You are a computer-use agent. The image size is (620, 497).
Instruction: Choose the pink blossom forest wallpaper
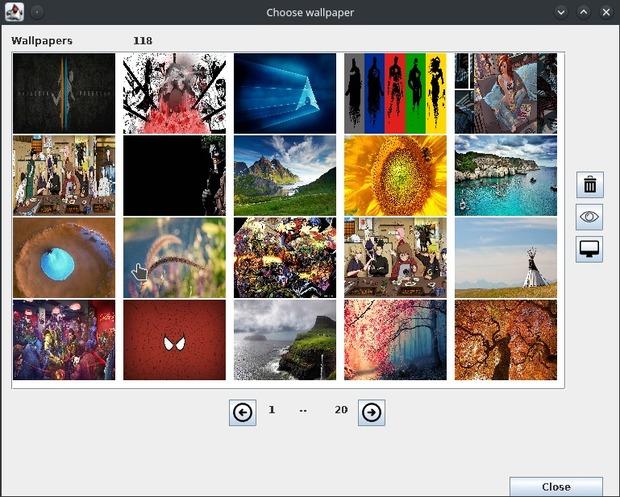pos(395,340)
